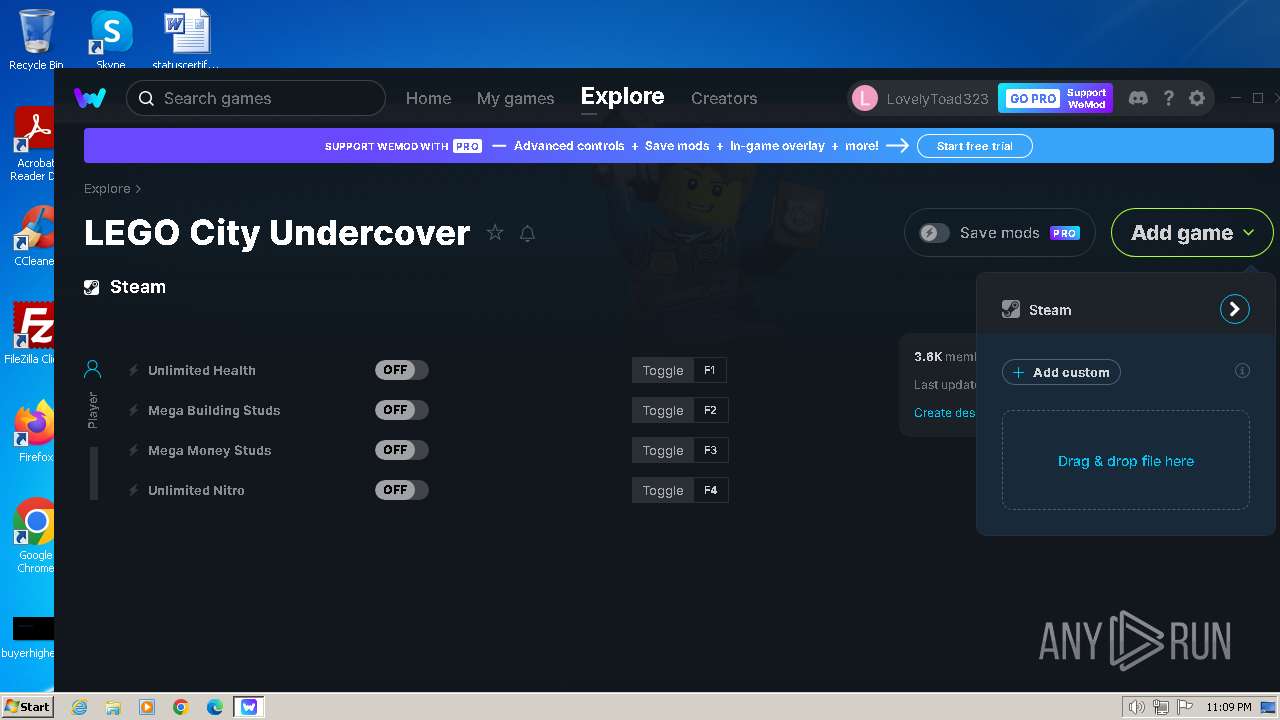This screenshot has height=720, width=1280.
Task: Click the search magnifier icon
Action: 146,98
